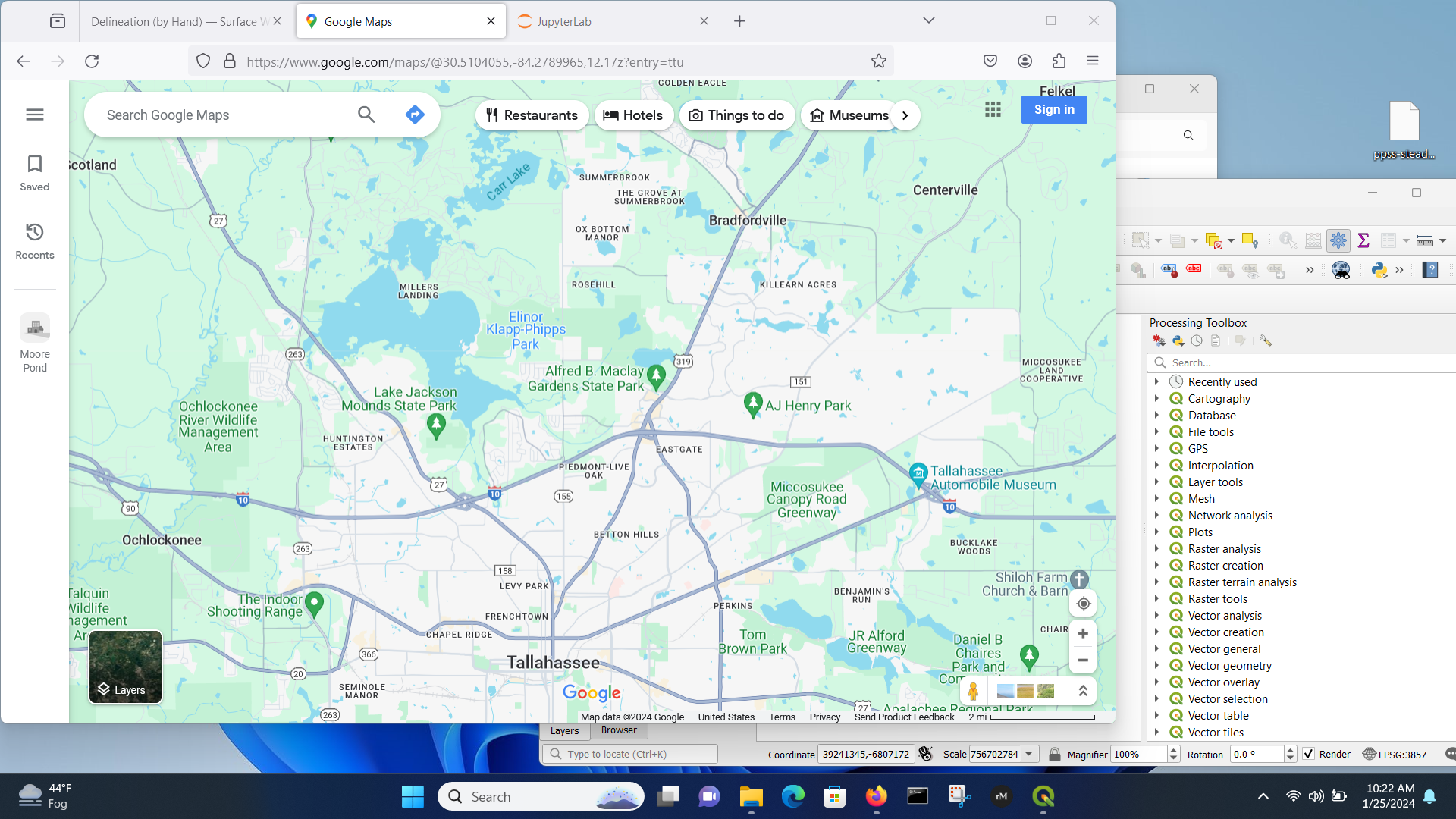This screenshot has height=819, width=1456.
Task: Open Firefox Pocket save icon
Action: (x=990, y=61)
